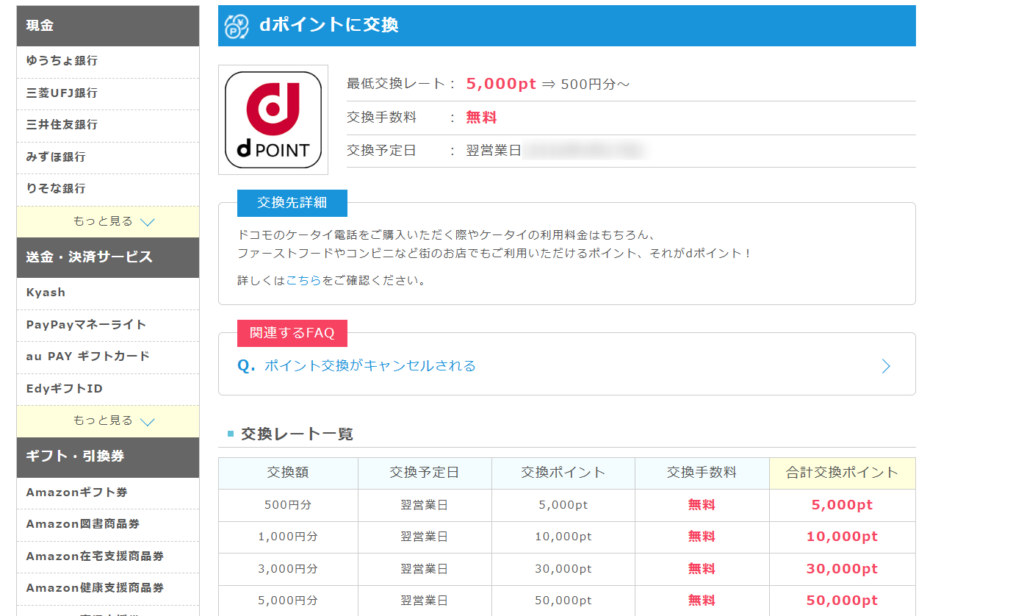
Task: Click the 合計交換ポイント column header
Action: (842, 473)
